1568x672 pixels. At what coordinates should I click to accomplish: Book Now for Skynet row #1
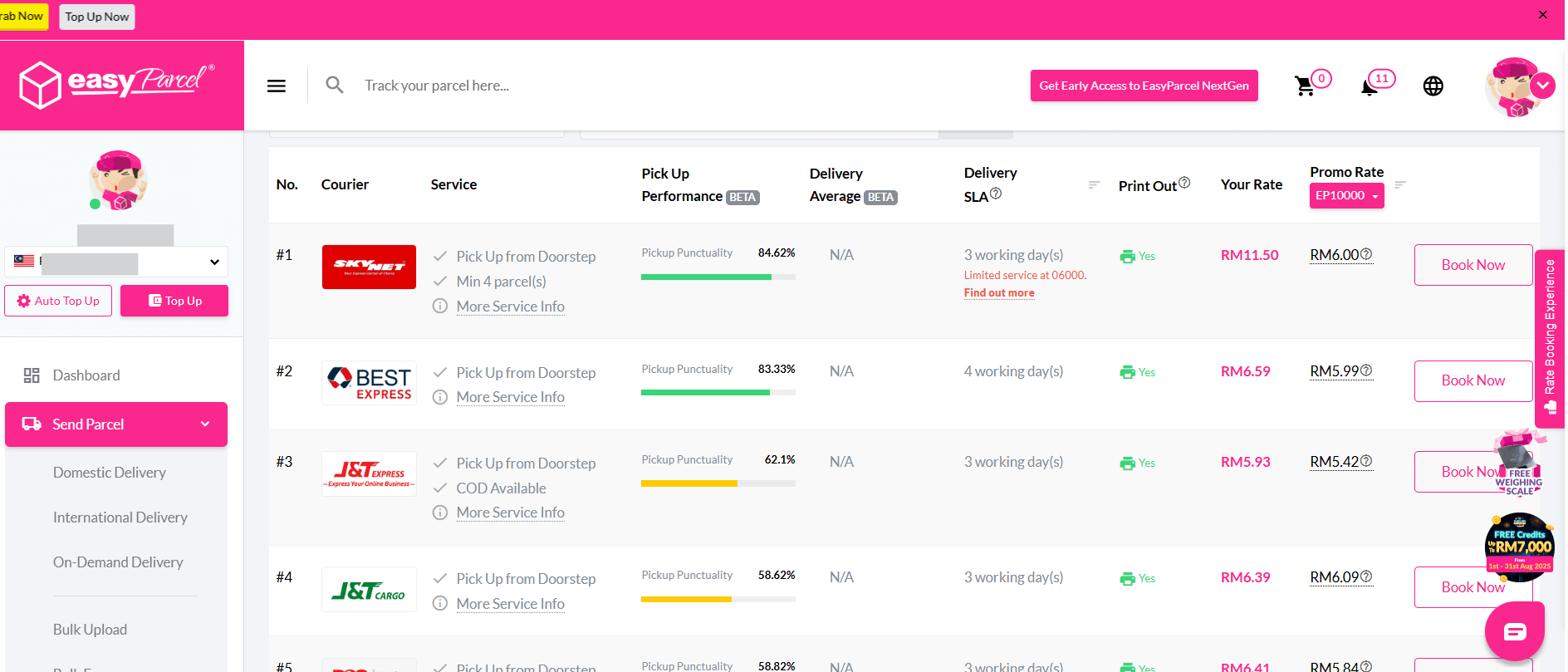coord(1473,265)
